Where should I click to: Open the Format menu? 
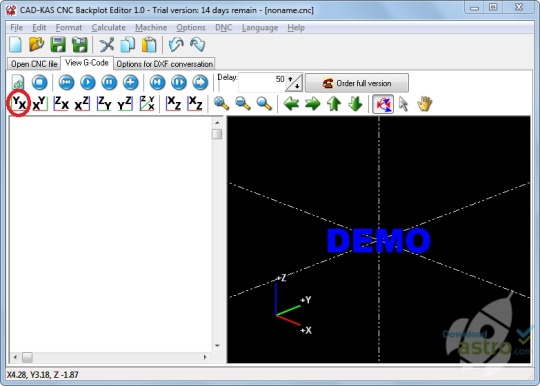point(69,28)
